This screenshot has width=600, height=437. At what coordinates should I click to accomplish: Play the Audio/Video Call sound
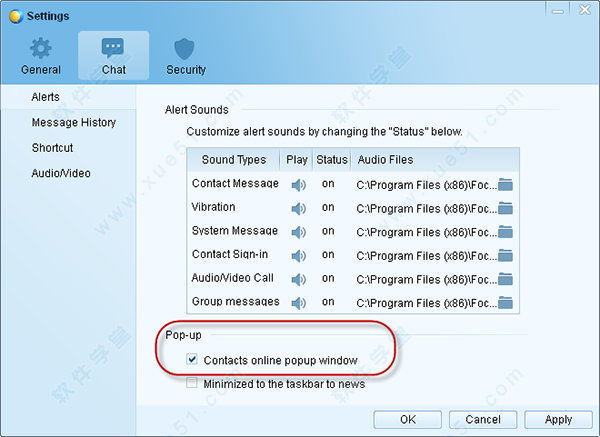298,280
